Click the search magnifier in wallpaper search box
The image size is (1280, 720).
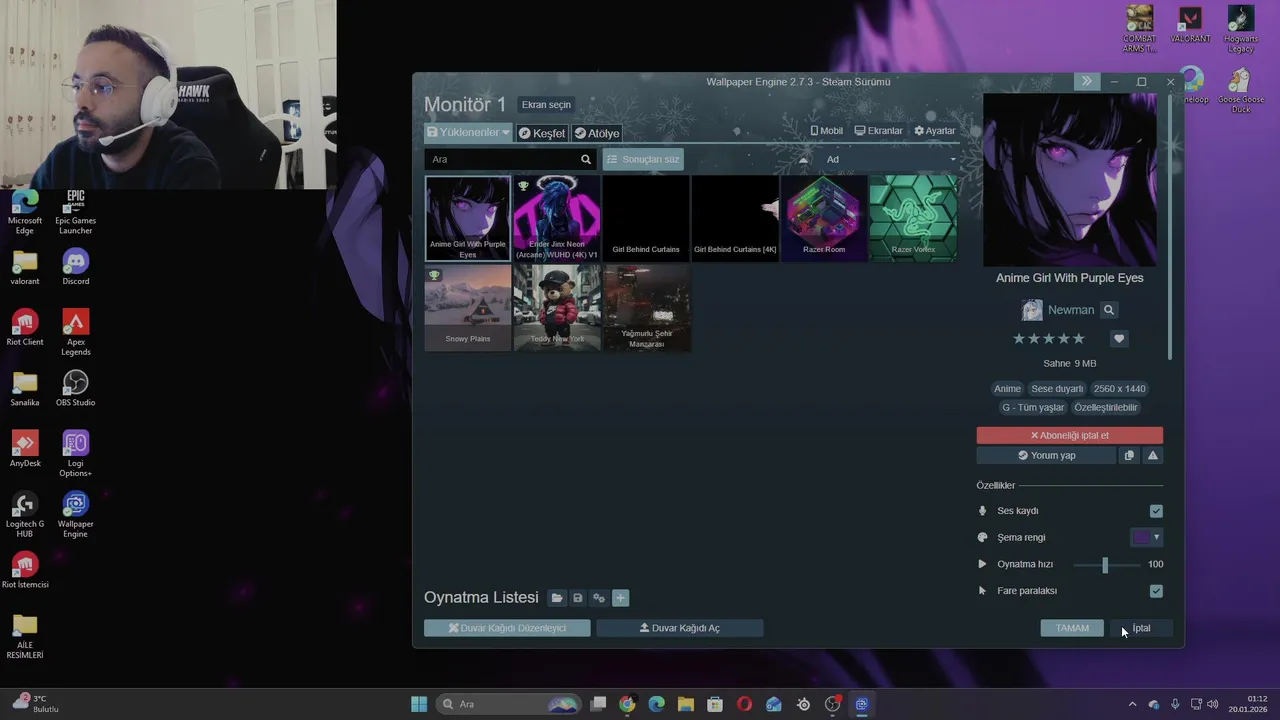coord(586,159)
